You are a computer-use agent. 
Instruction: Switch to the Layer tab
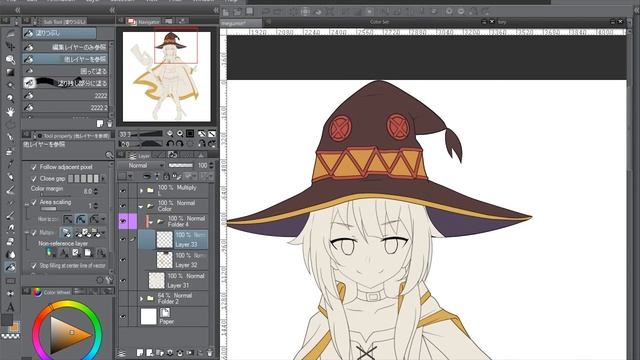click(x=140, y=156)
